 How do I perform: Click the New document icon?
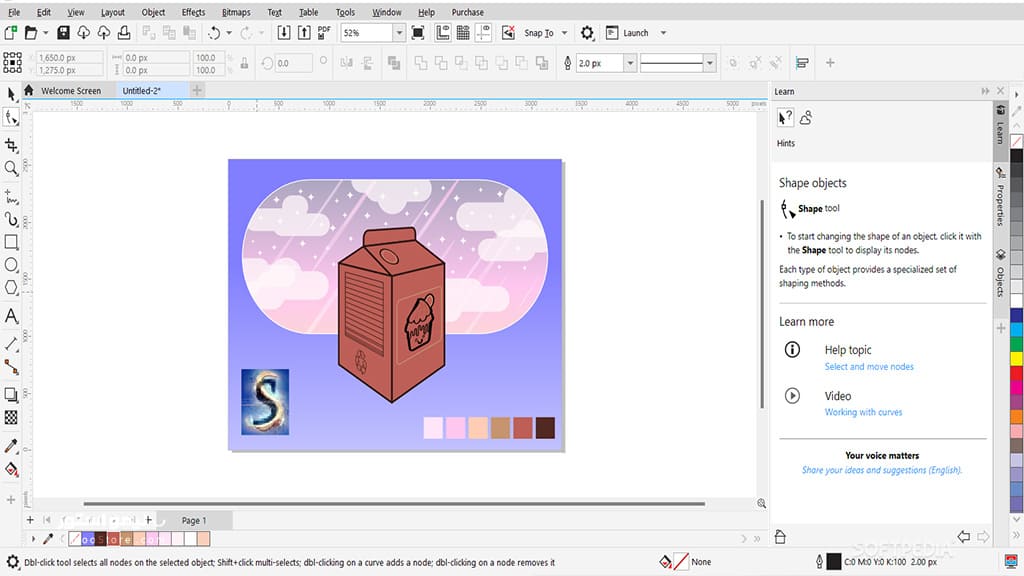(x=11, y=33)
